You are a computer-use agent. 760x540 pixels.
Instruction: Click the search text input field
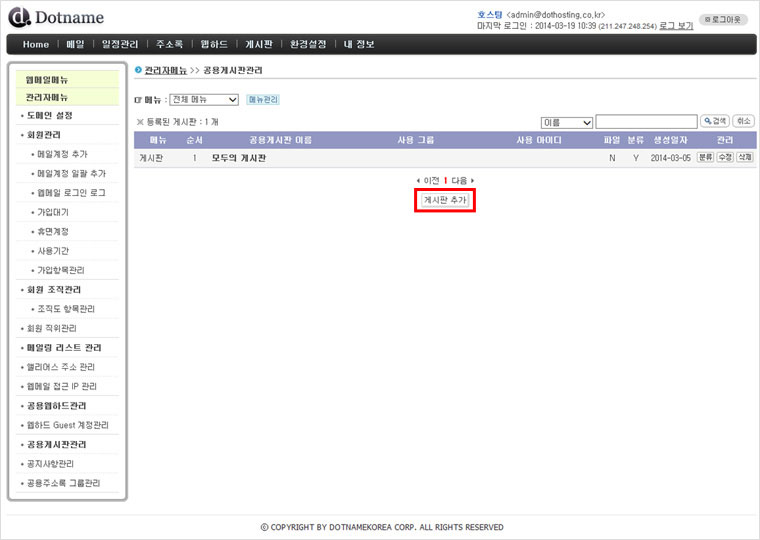click(646, 122)
